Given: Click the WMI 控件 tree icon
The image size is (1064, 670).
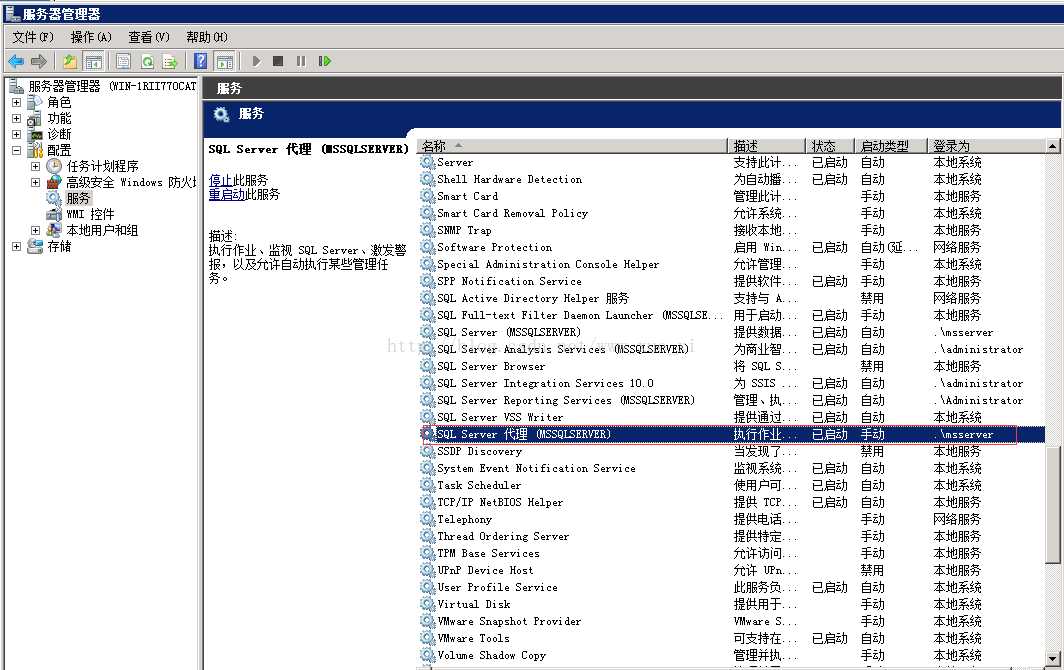Looking at the screenshot, I should (54, 215).
